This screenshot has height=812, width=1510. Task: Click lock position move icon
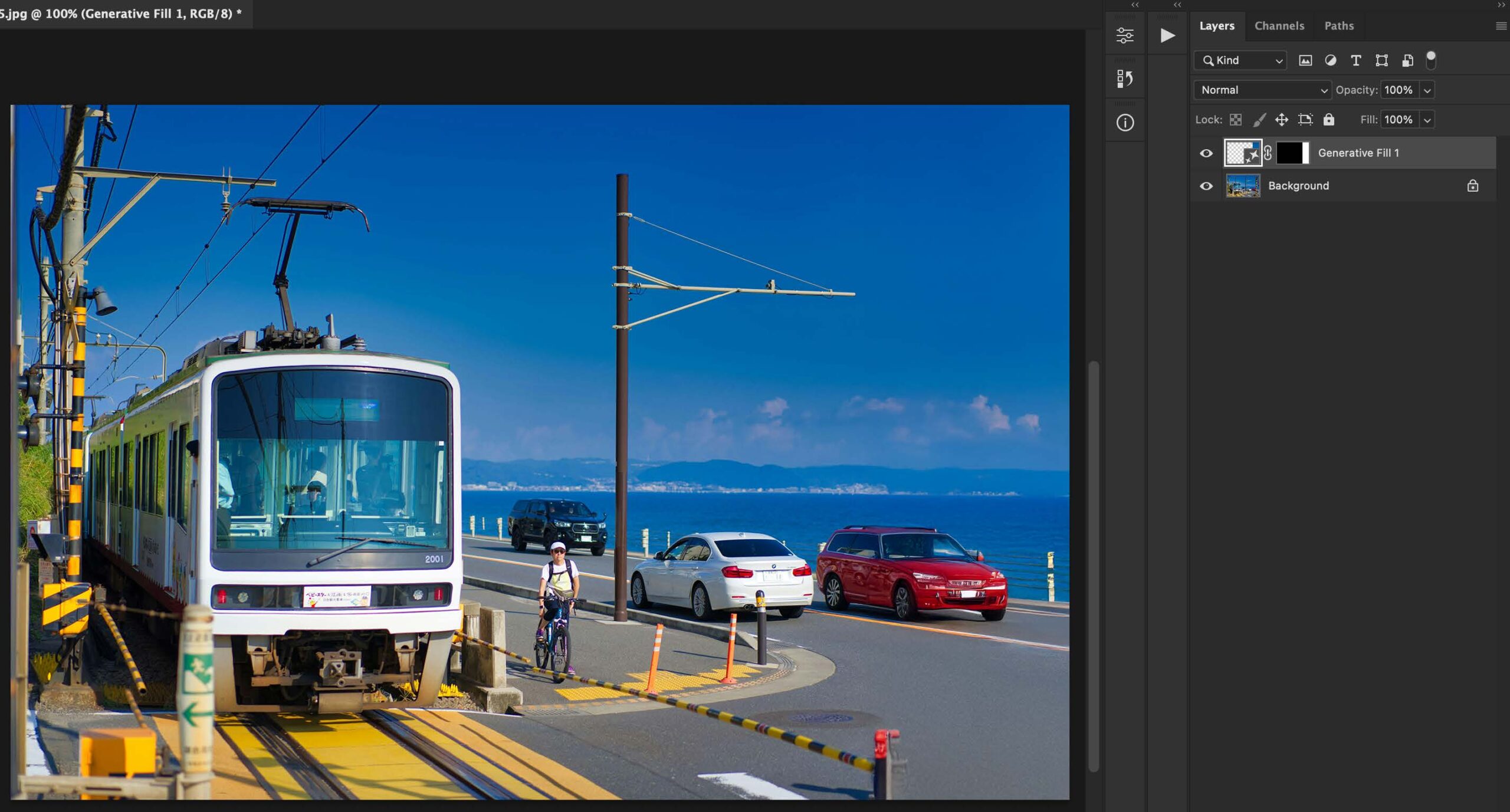coord(1282,120)
